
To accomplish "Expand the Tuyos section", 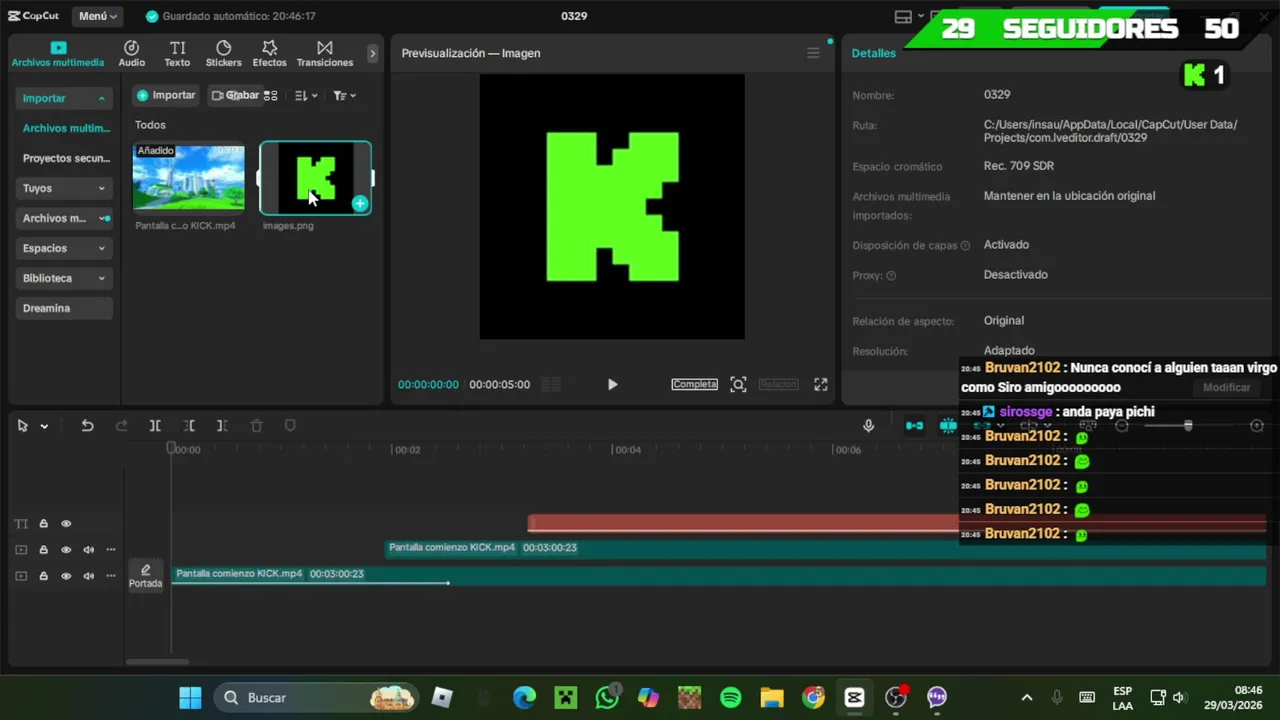I will point(65,188).
